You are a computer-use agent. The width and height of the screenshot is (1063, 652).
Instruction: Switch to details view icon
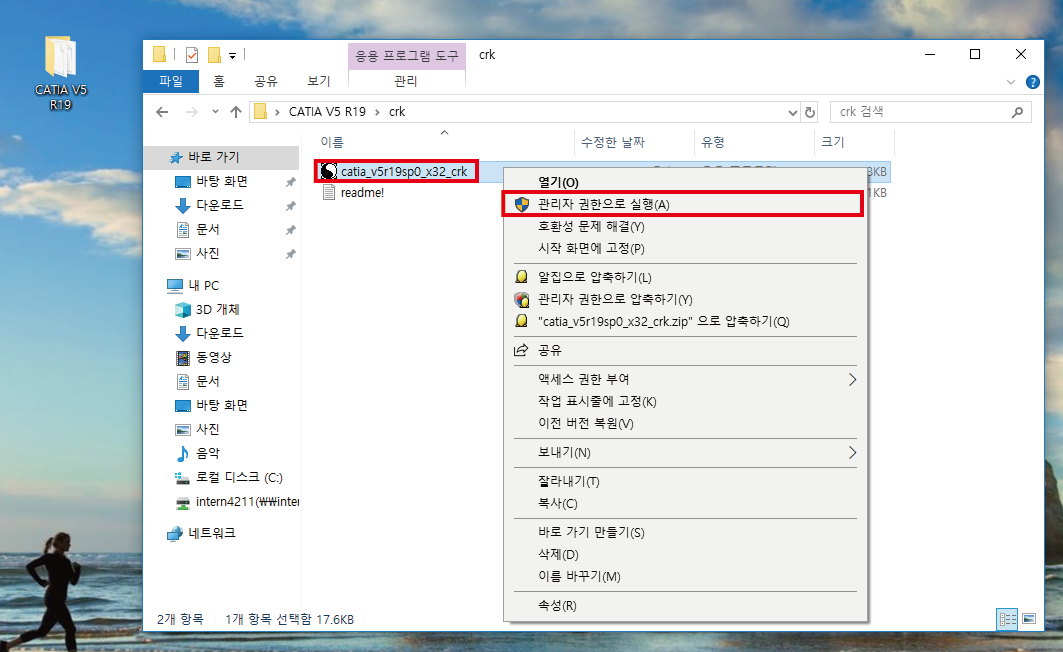point(1007,619)
